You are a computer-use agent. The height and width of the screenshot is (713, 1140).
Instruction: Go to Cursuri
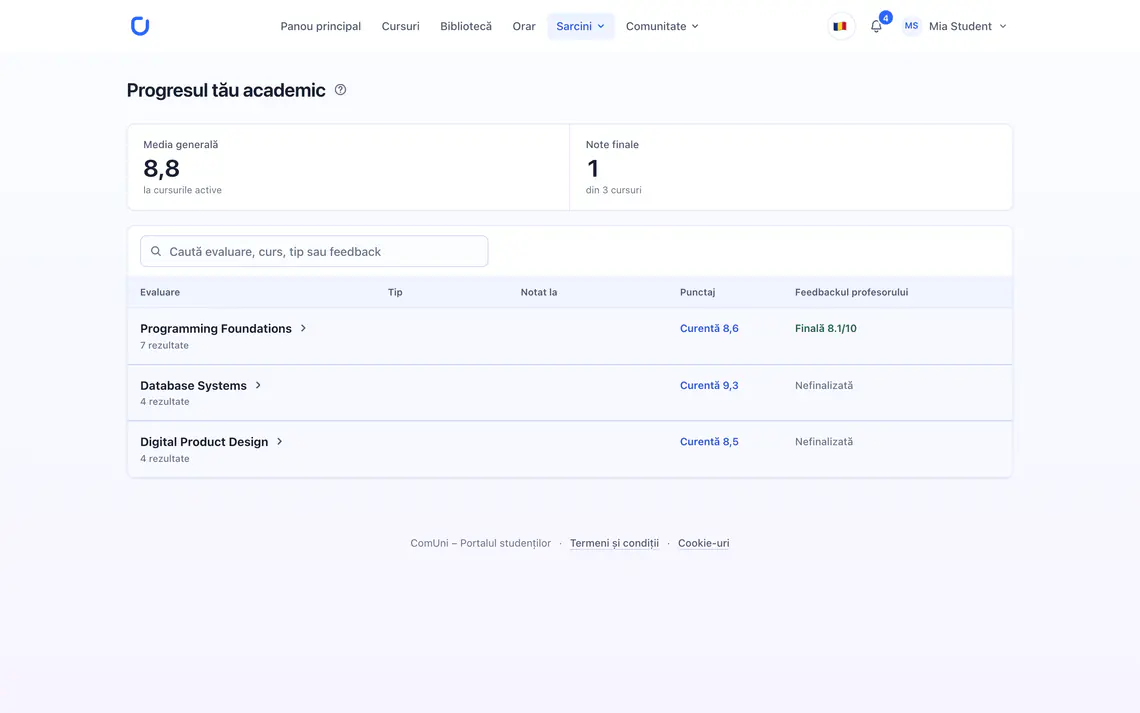pyautogui.click(x=401, y=26)
